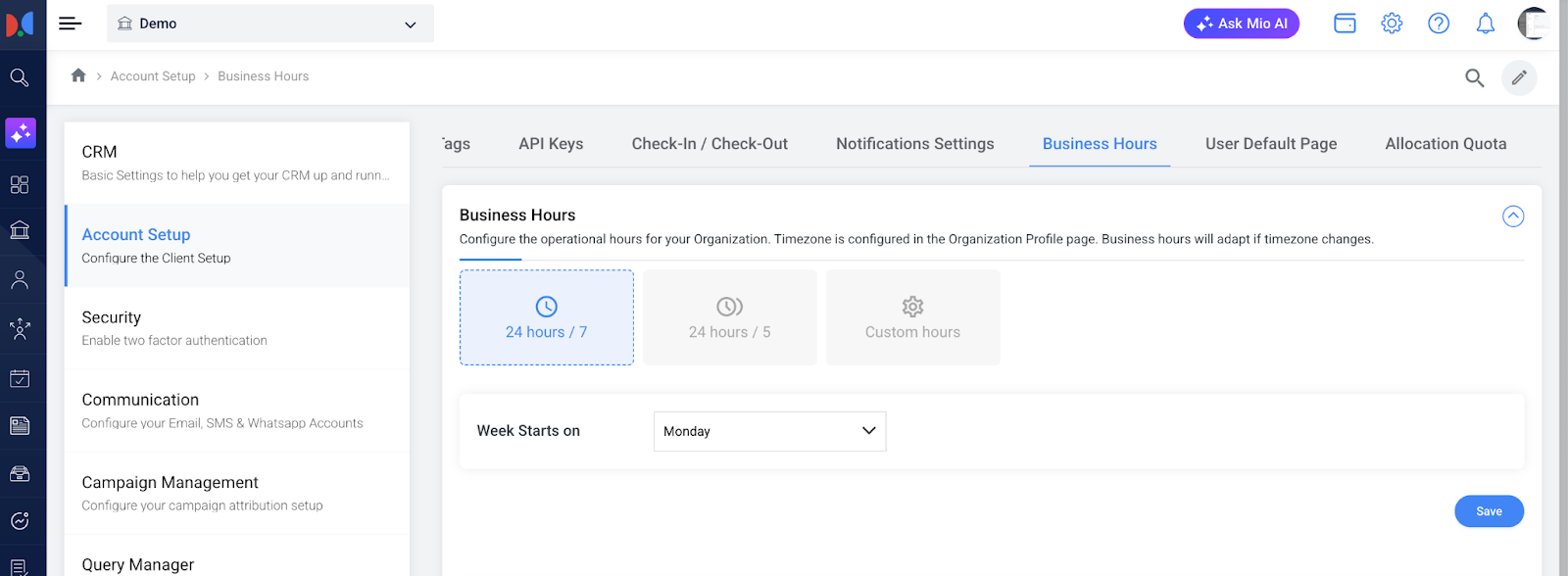Select the 24 hours / 7 option
This screenshot has height=576, width=1568.
(x=546, y=317)
